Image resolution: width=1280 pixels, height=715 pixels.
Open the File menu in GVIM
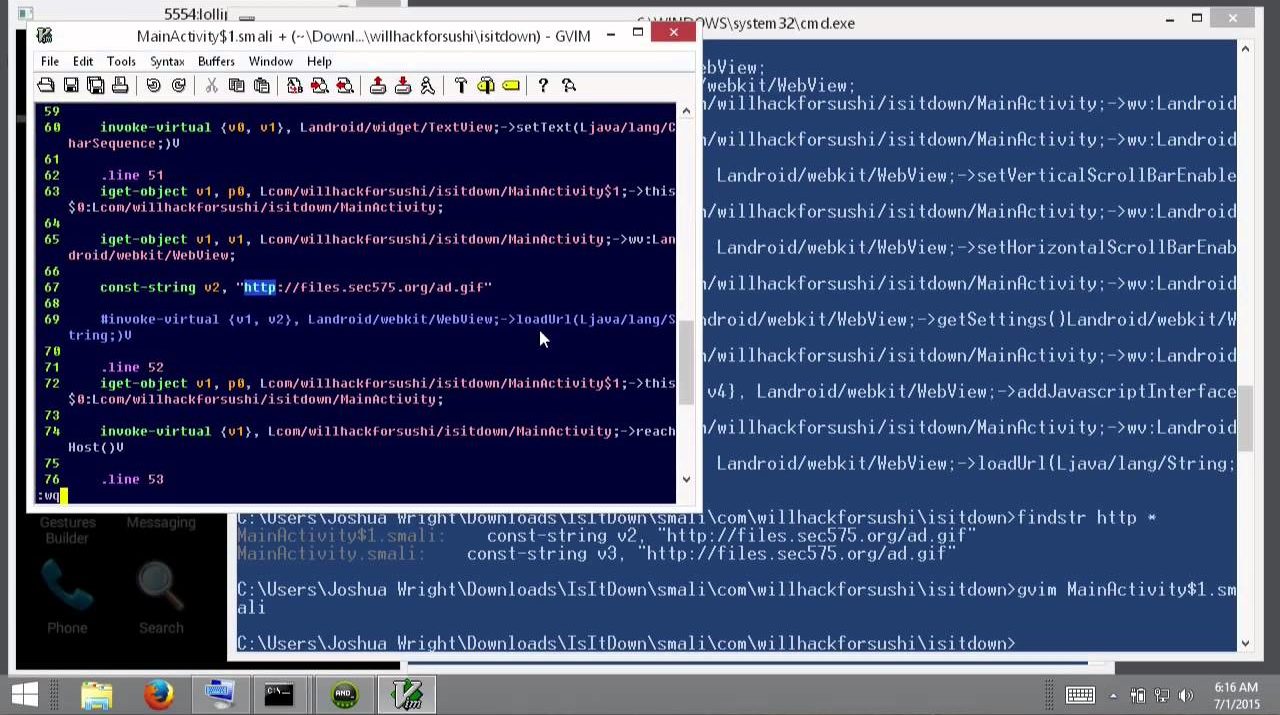coord(49,61)
